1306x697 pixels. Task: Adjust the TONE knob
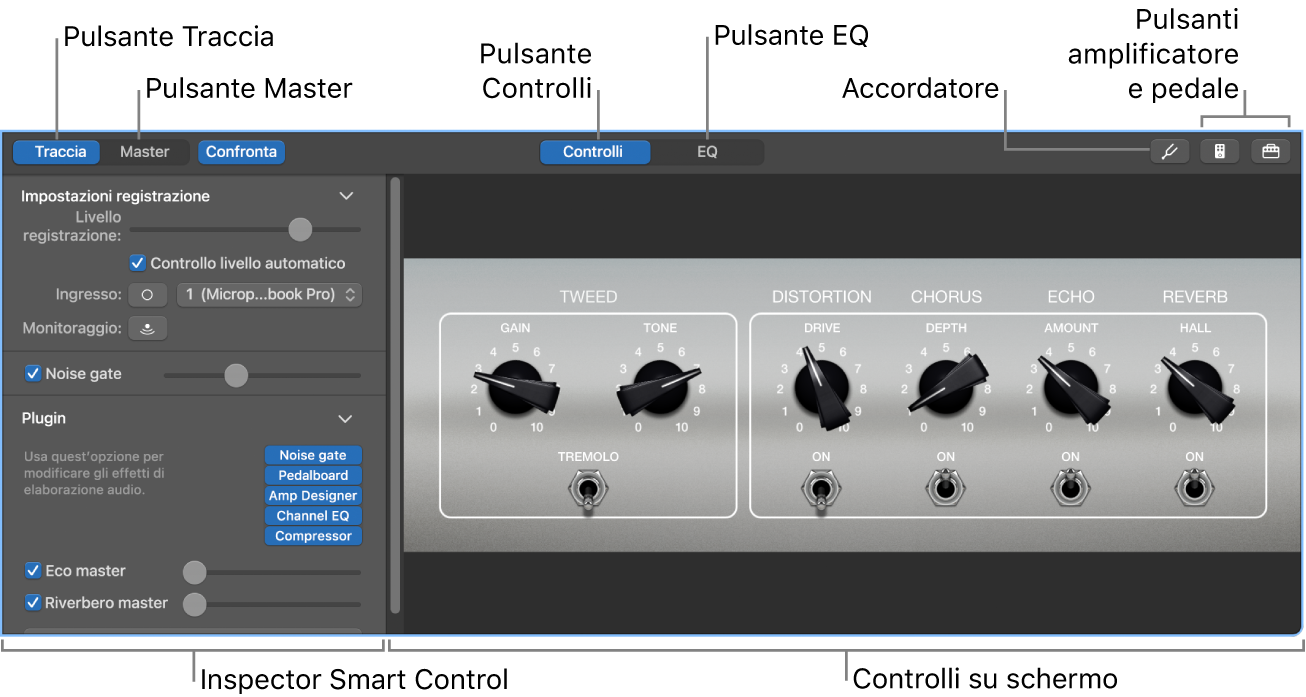coord(660,387)
